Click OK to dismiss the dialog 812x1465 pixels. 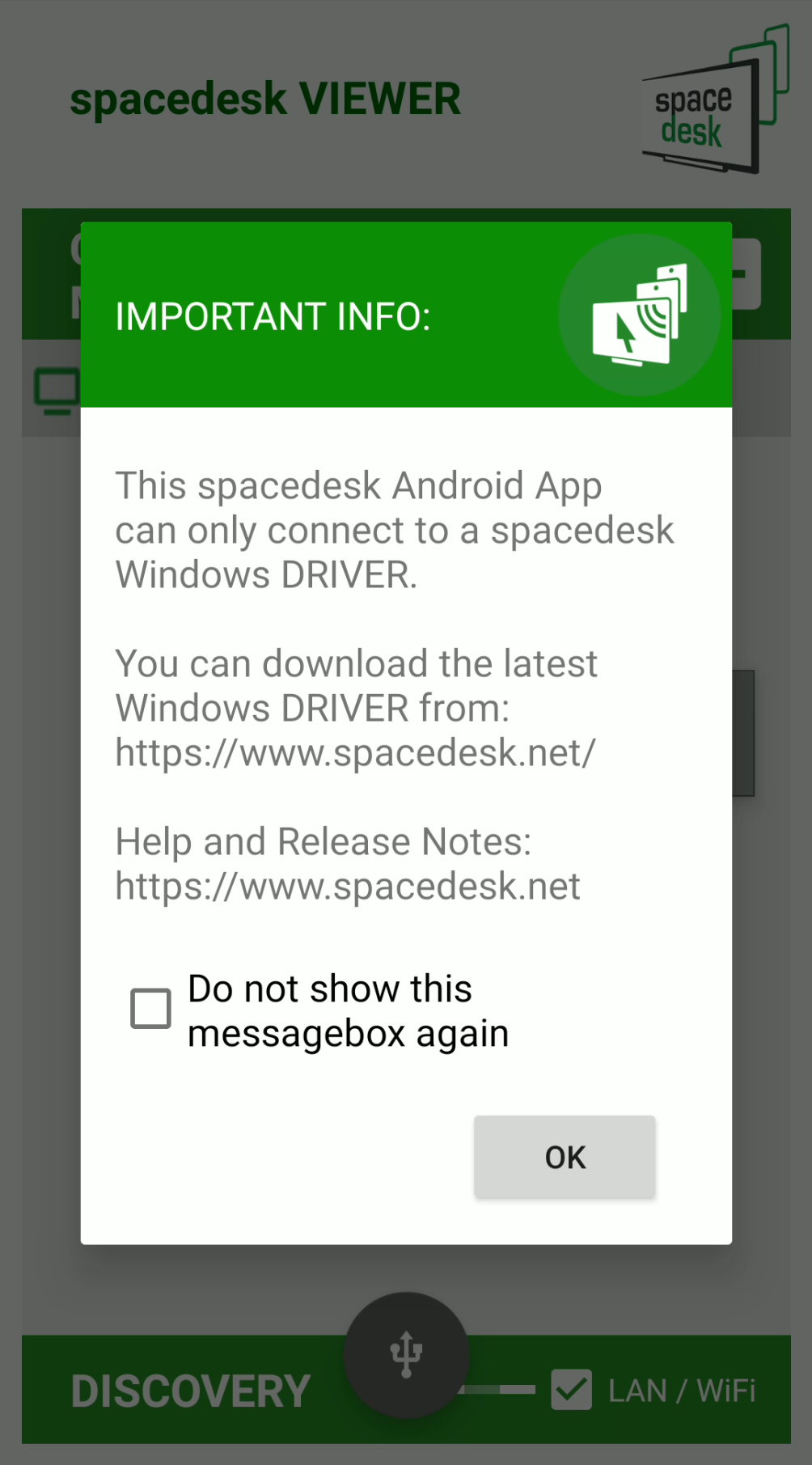point(565,1157)
